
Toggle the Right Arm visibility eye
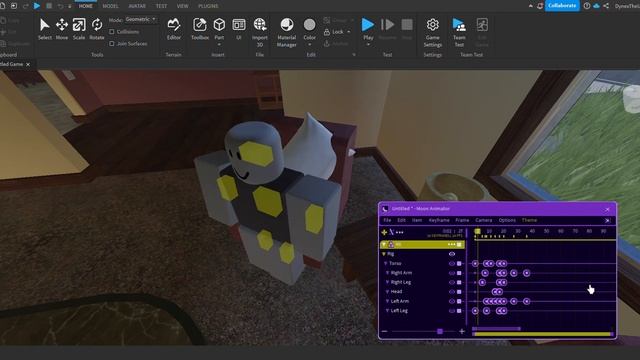click(x=452, y=273)
